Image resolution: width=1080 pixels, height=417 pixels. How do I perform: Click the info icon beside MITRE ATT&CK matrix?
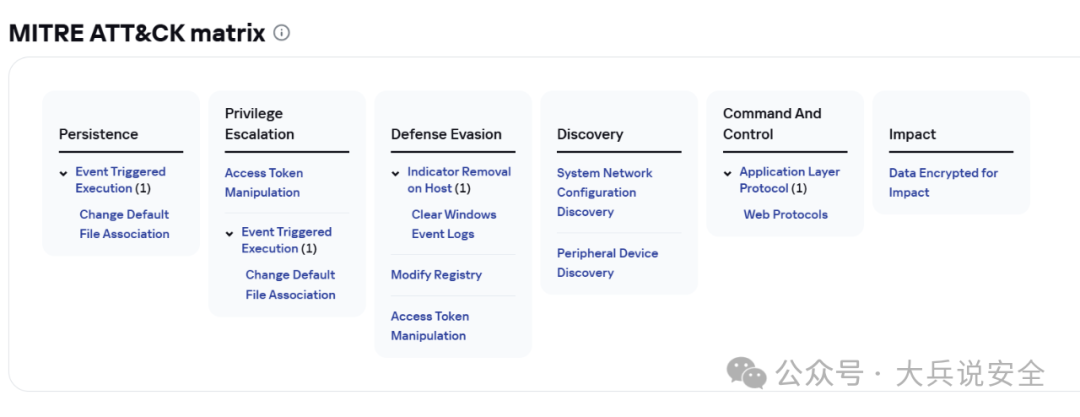click(282, 33)
